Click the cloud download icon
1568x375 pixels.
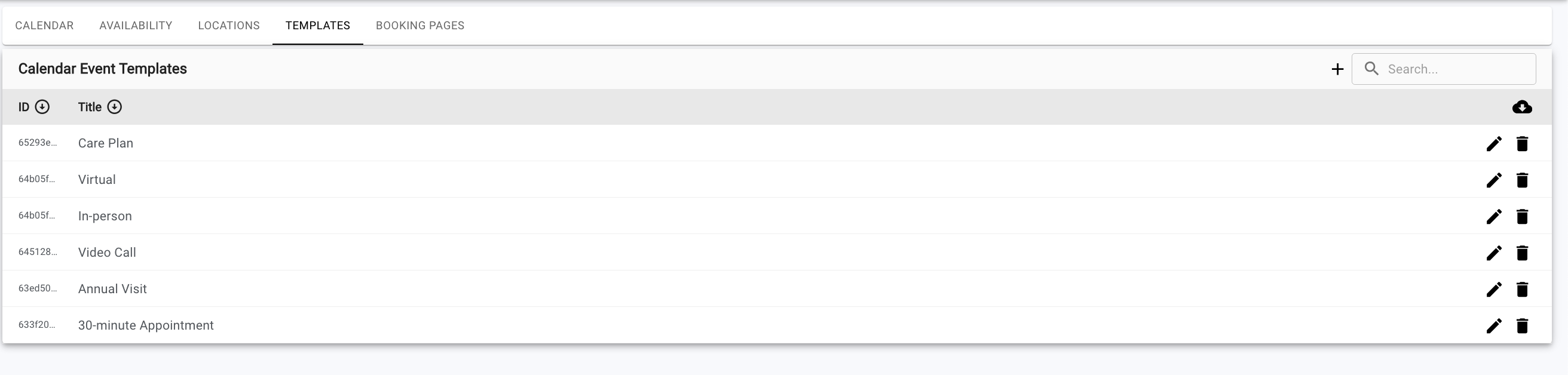tap(1522, 107)
